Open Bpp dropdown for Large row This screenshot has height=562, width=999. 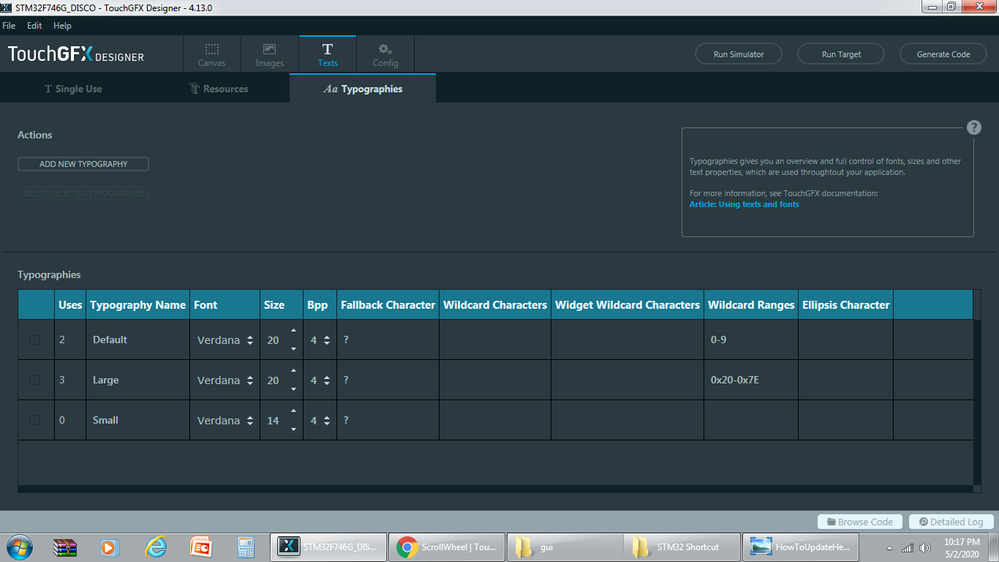click(320, 380)
